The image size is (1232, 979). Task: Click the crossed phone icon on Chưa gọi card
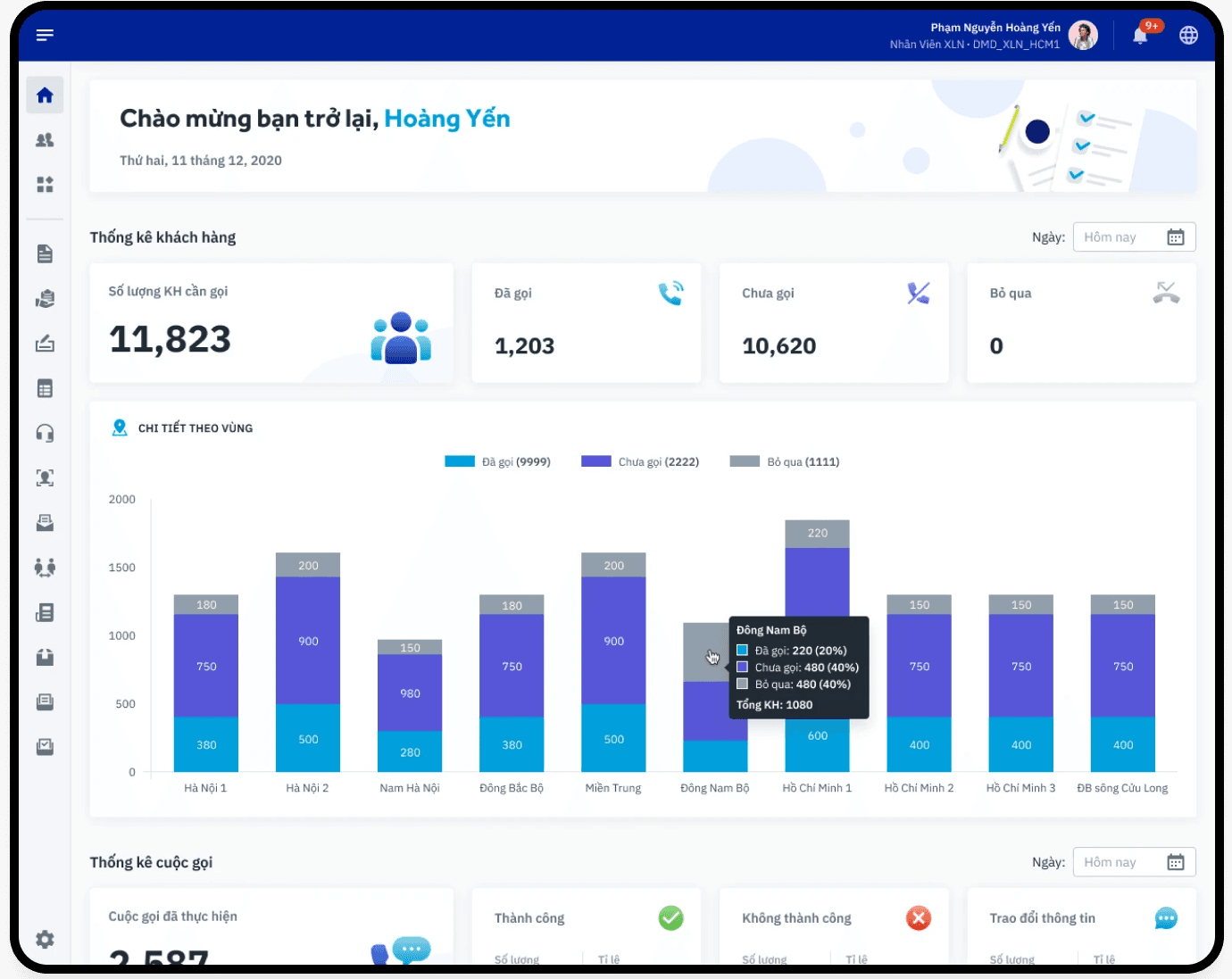(918, 293)
